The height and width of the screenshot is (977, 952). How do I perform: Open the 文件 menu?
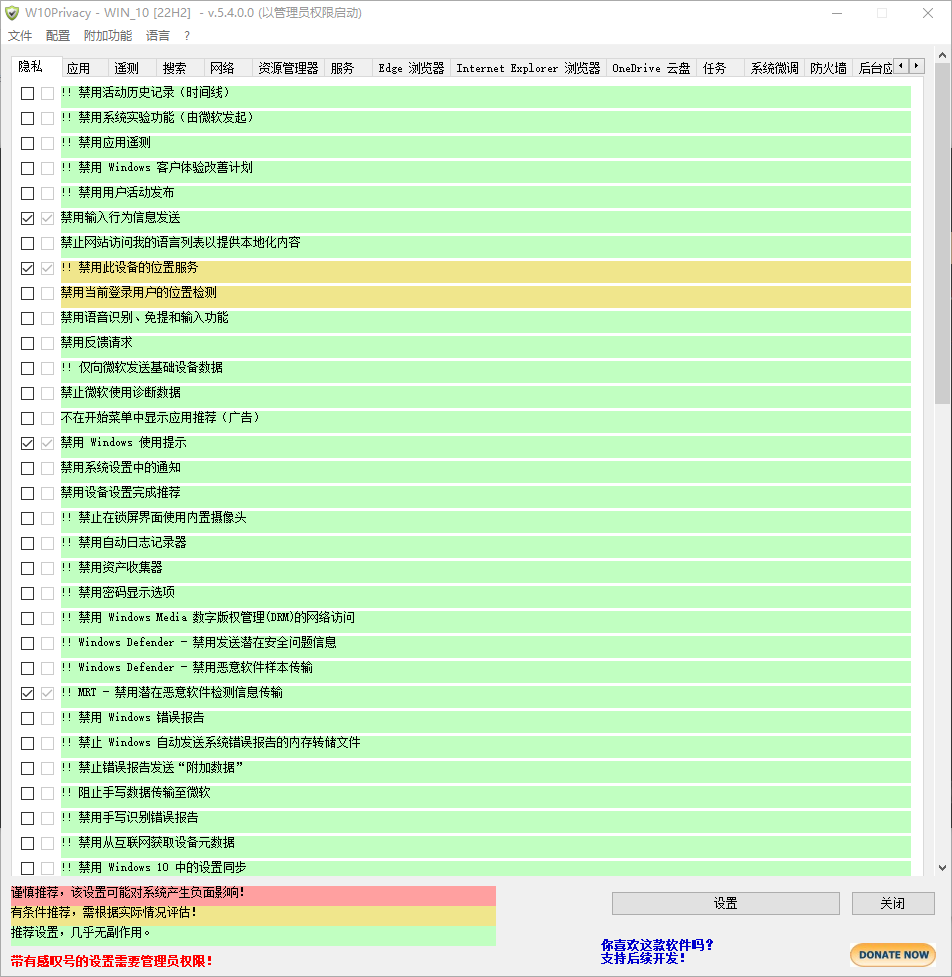[20, 36]
